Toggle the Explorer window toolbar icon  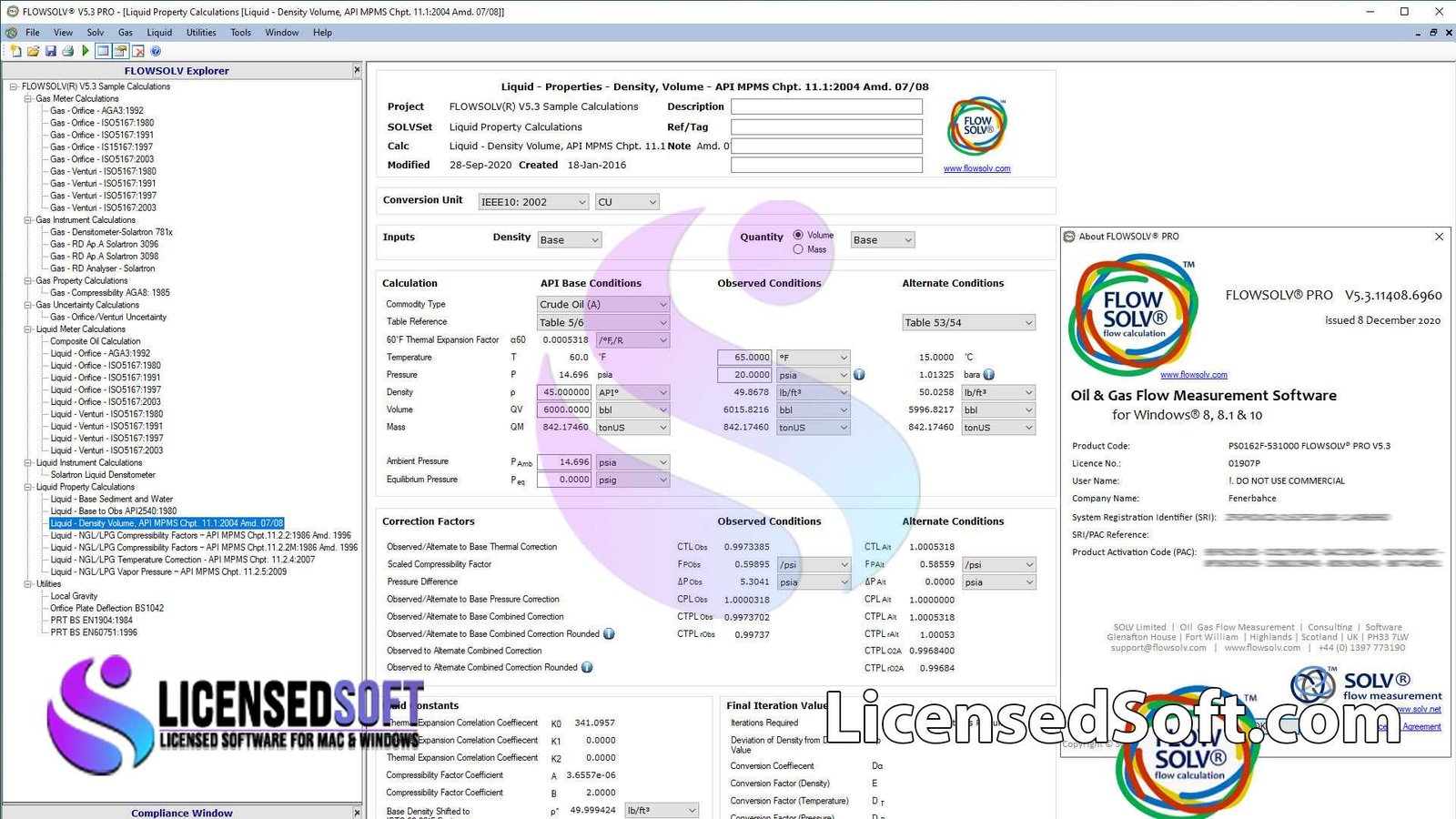103,51
